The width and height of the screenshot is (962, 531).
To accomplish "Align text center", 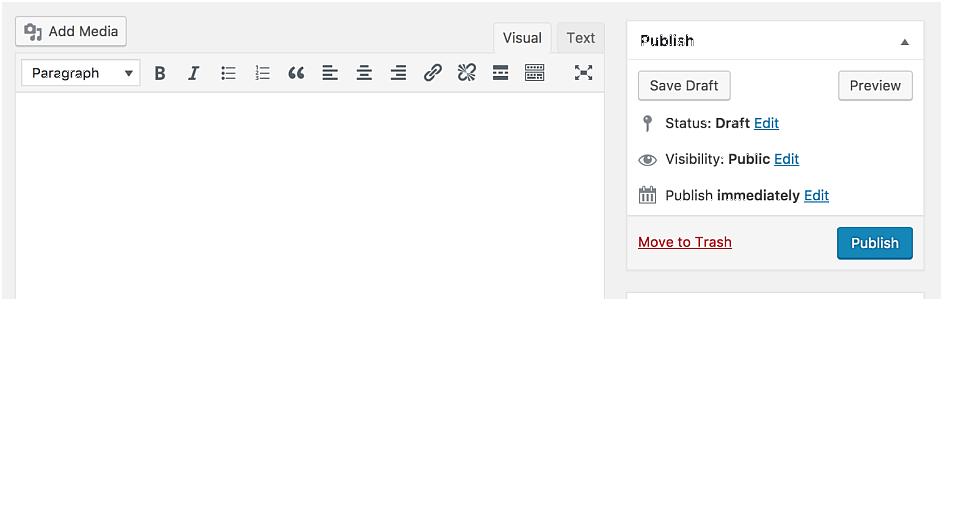I will (364, 73).
